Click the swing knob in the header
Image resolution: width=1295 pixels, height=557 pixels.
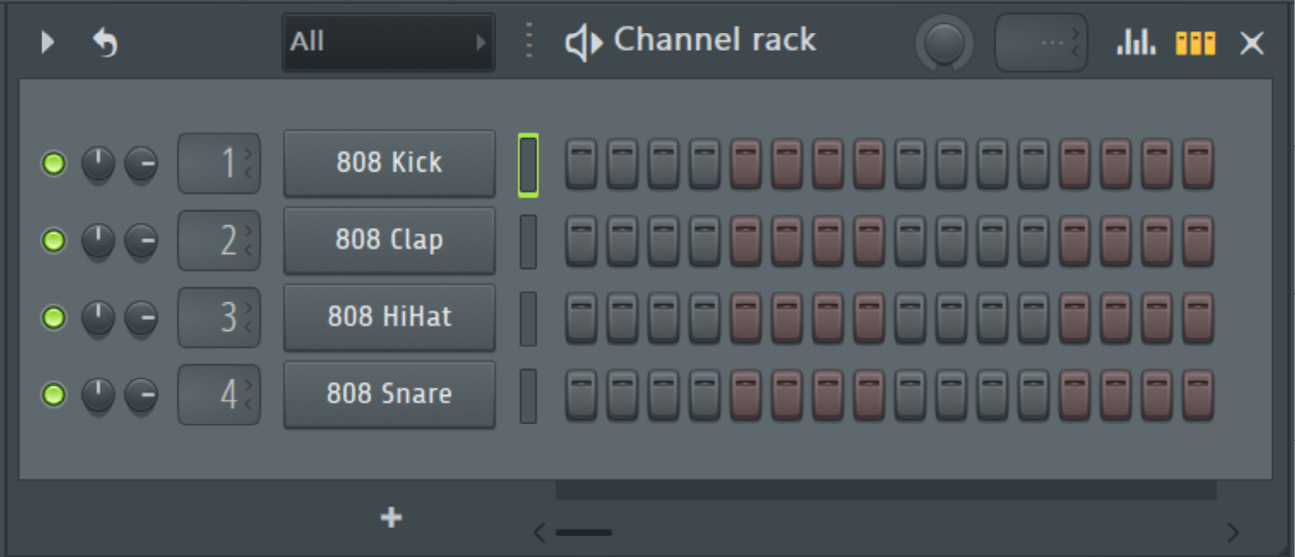click(945, 44)
